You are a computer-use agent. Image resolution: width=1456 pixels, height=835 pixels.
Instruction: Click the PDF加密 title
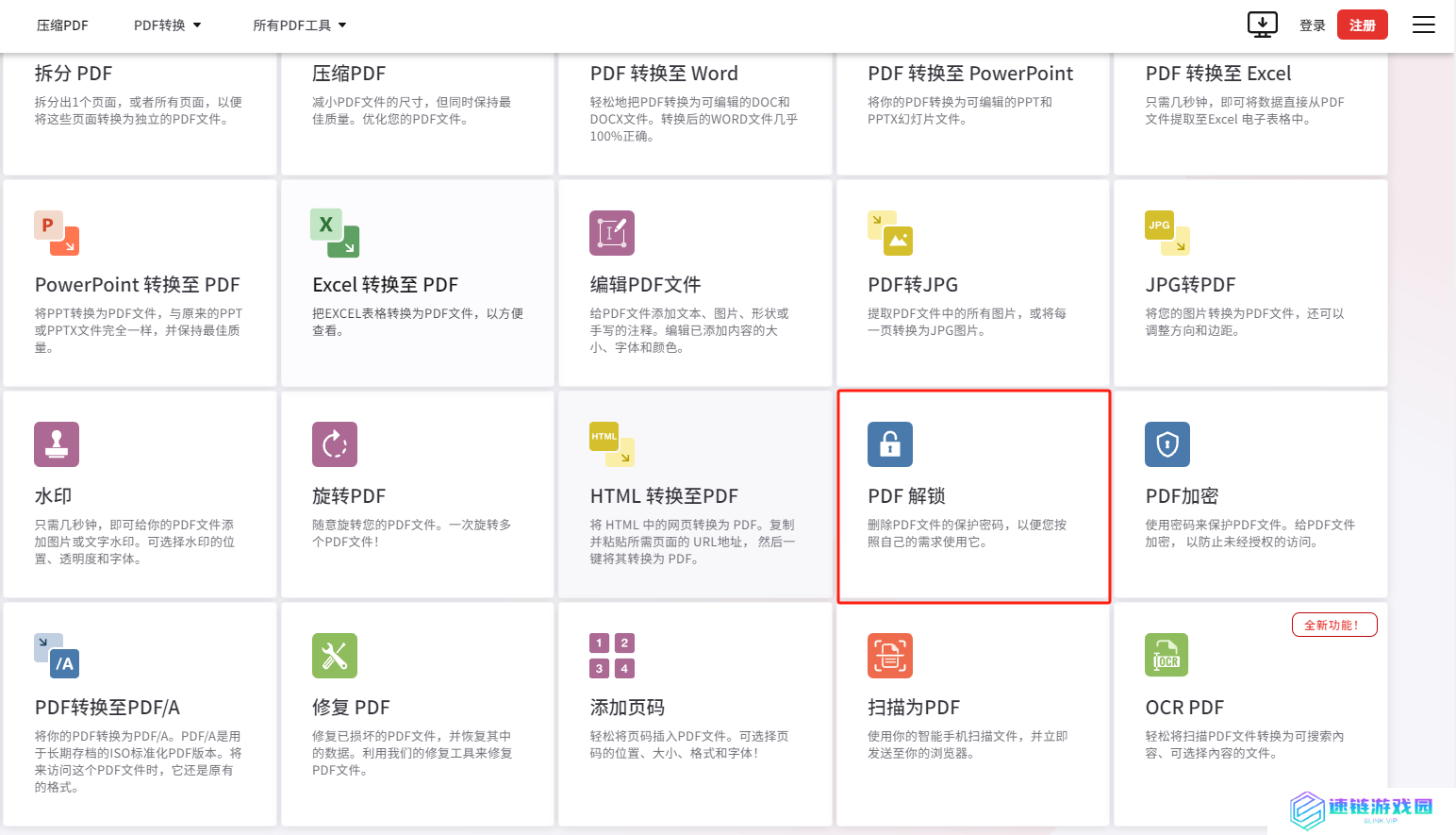point(1182,496)
